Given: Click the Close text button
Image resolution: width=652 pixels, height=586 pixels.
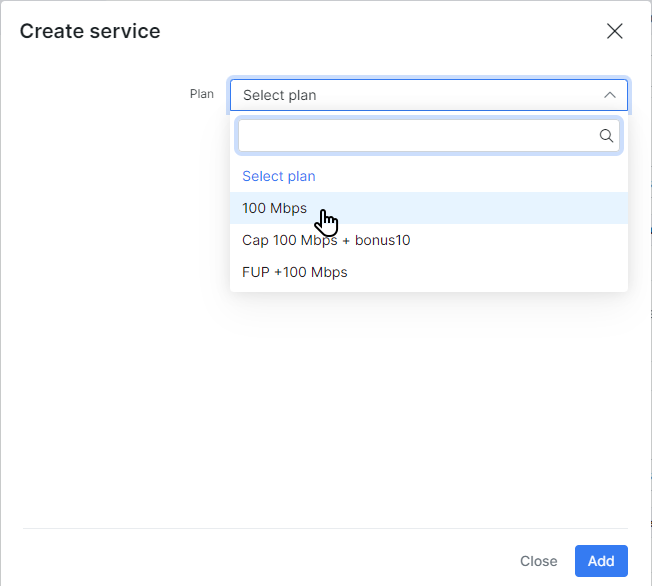Looking at the screenshot, I should click(538, 561).
